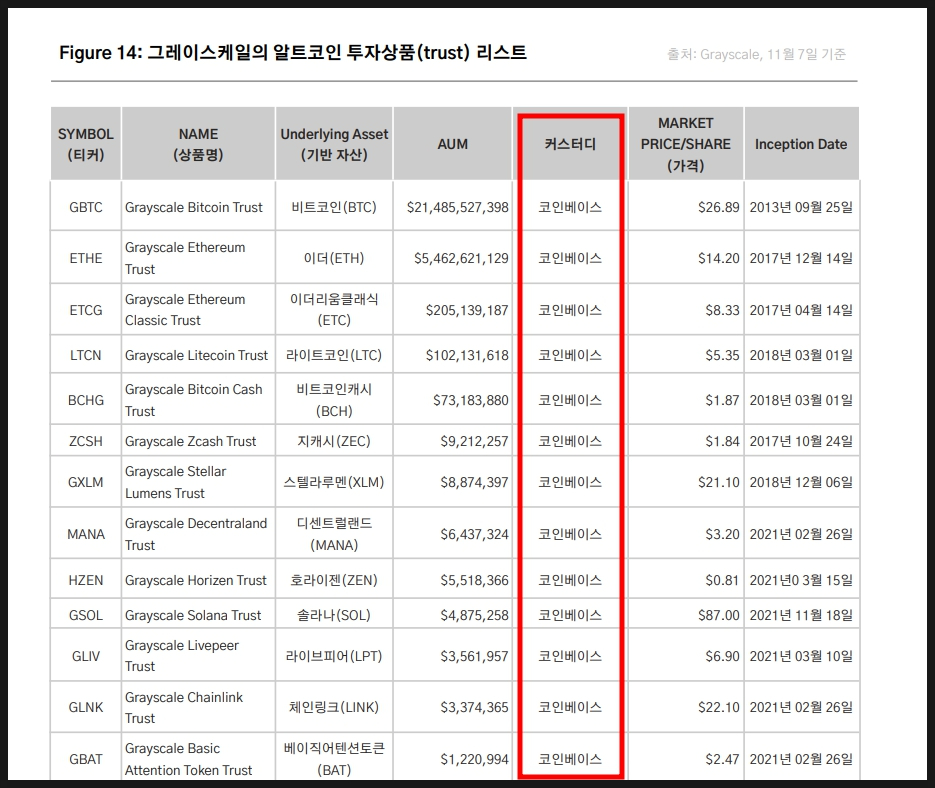Viewport: 935px width, 788px height.
Task: Click the 지캐시(ZEC) asset cell
Action: (x=334, y=441)
